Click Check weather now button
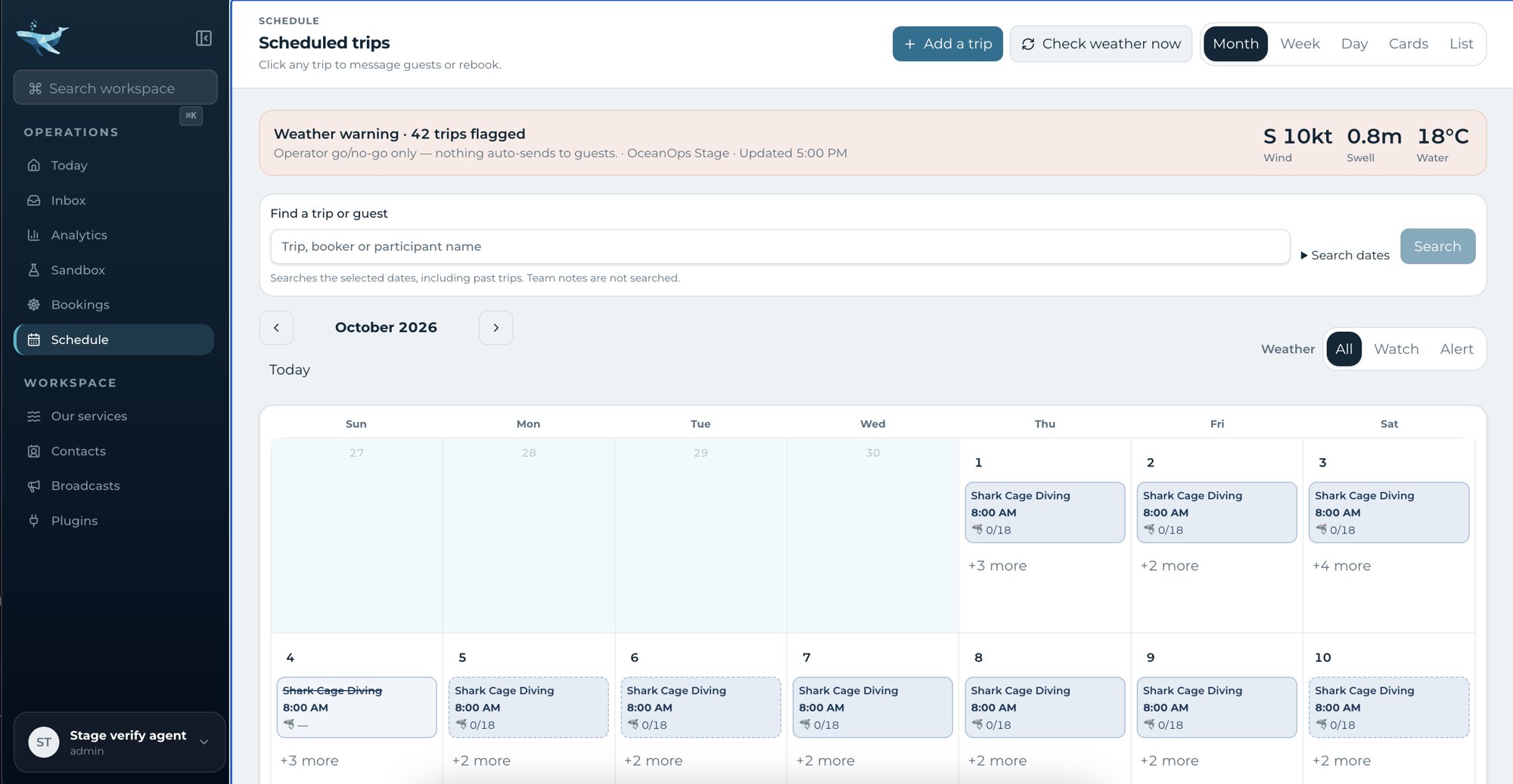This screenshot has height=784, width=1513. 1101,44
